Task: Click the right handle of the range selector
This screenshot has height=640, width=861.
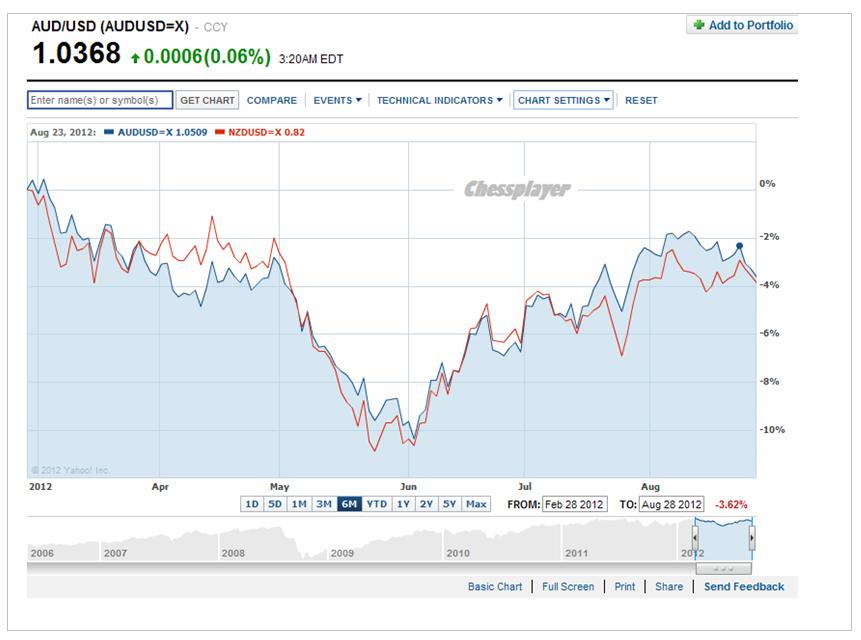Action: (752, 538)
